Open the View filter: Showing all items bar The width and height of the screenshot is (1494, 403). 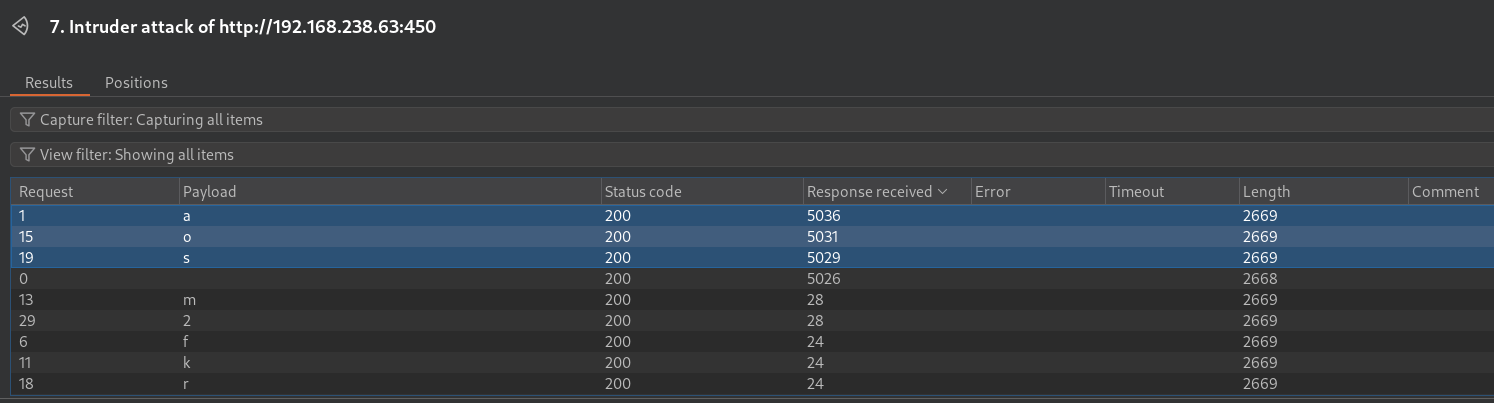752,155
